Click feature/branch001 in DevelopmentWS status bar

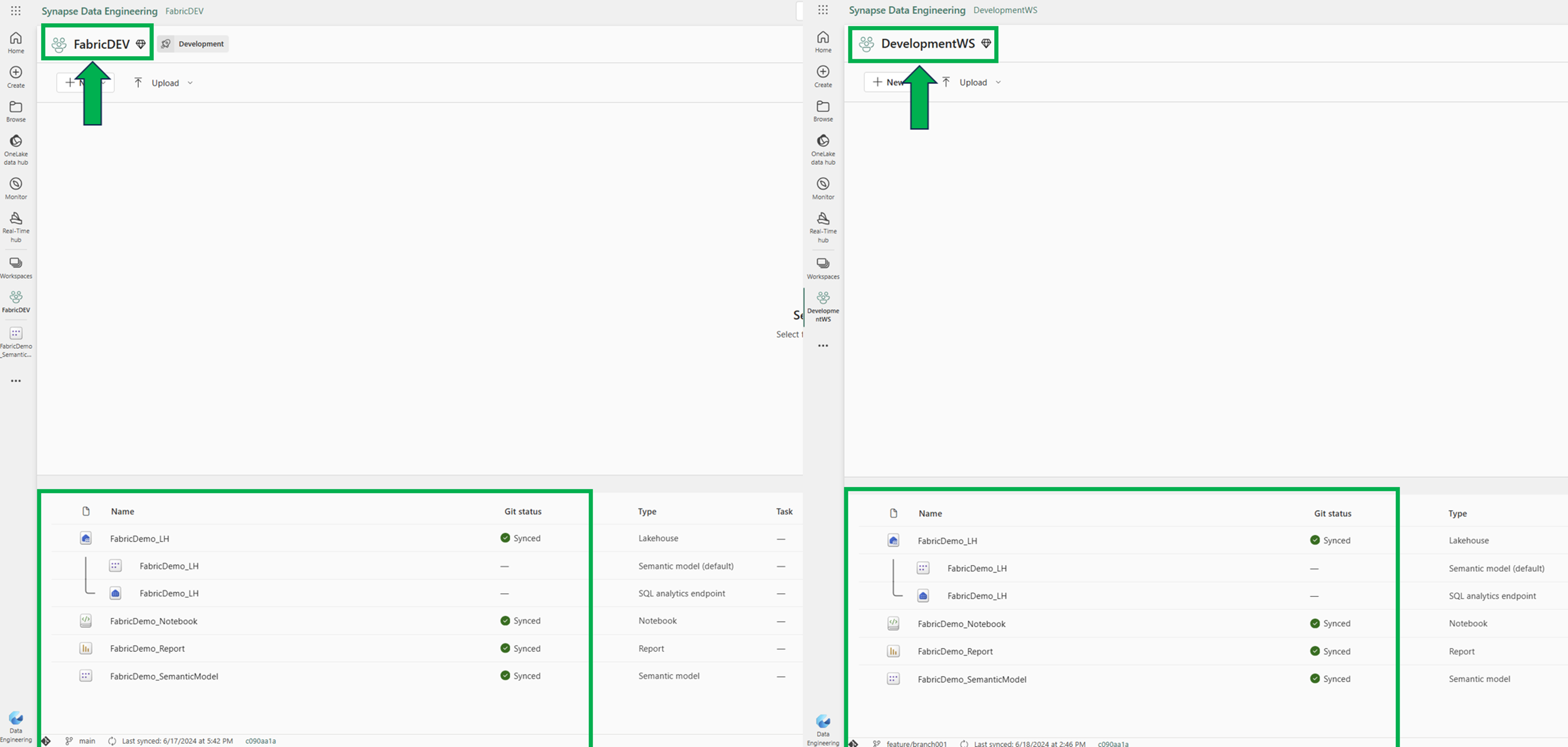pyautogui.click(x=916, y=743)
